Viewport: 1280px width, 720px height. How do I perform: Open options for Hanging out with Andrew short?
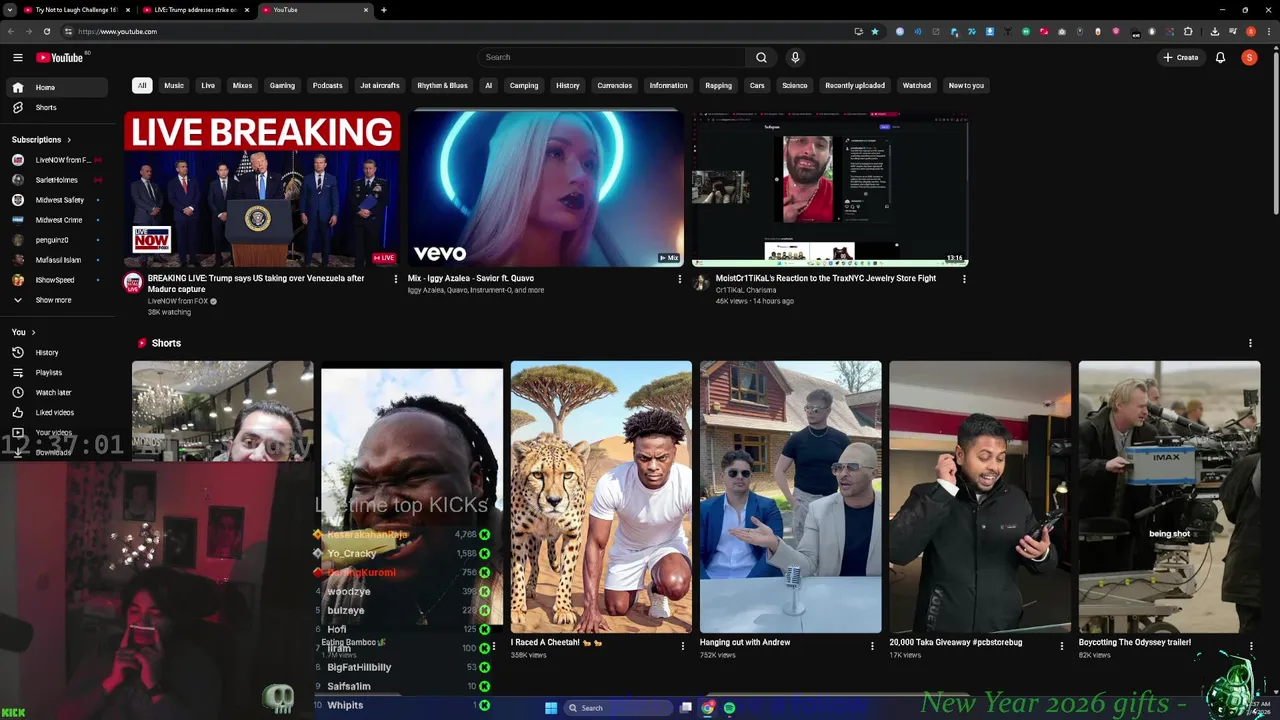[x=872, y=646]
